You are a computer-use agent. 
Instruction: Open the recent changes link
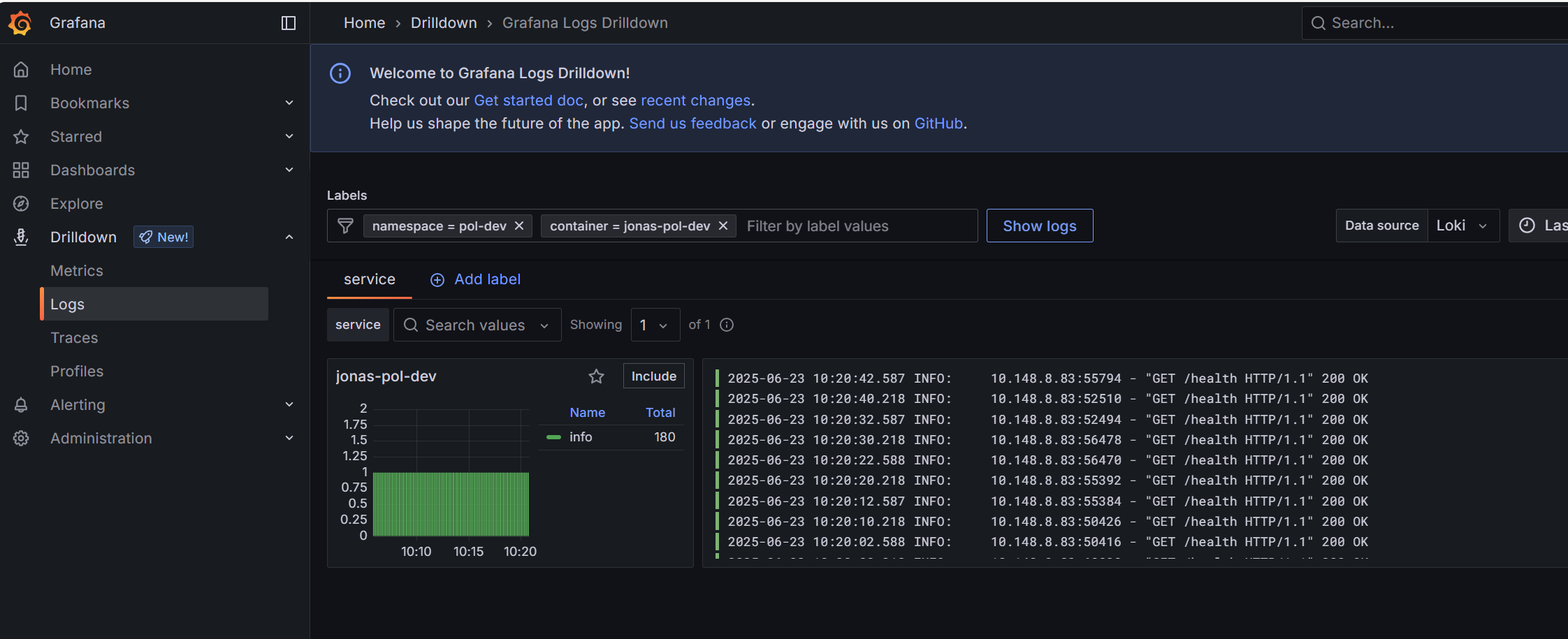coord(695,101)
